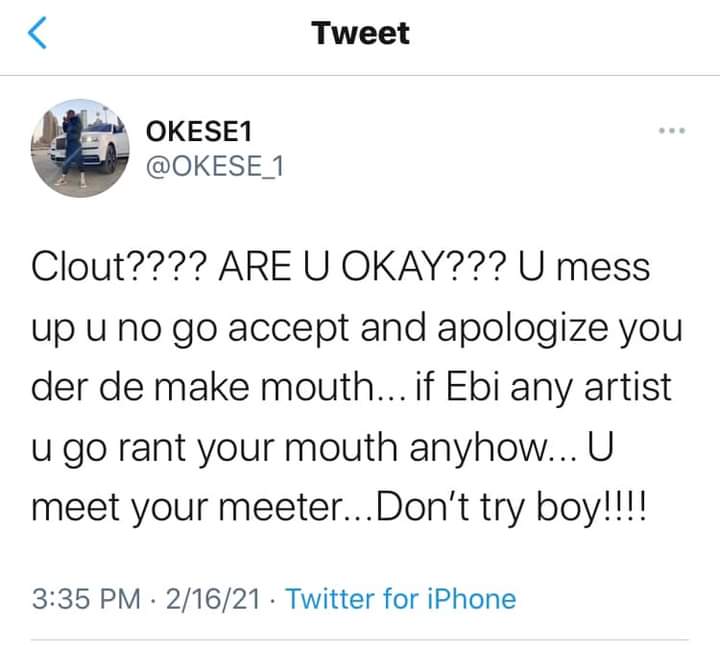Screen dimensions: 720x650
Task: Tap the 2/16/21 date
Action: coord(213,599)
